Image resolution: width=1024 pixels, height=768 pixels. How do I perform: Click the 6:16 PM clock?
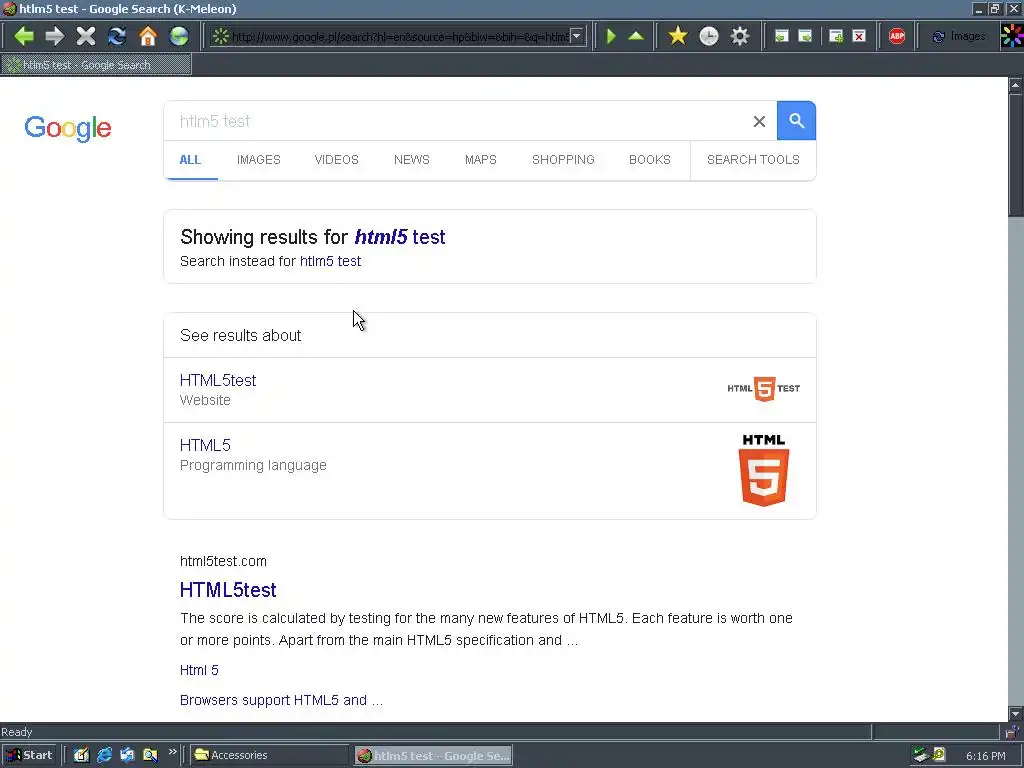point(985,756)
